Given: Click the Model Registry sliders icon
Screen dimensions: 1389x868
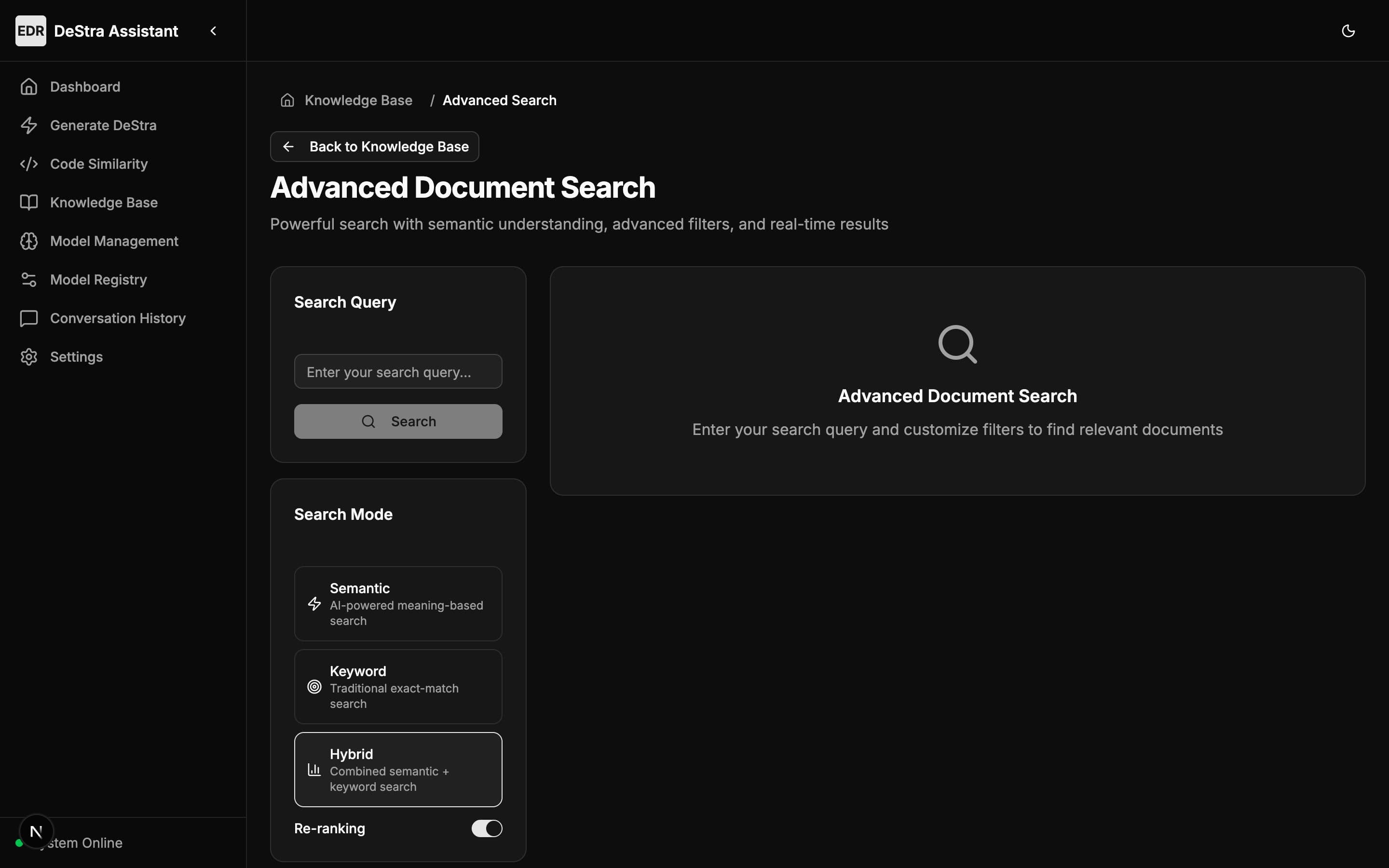Looking at the screenshot, I should point(29,280).
